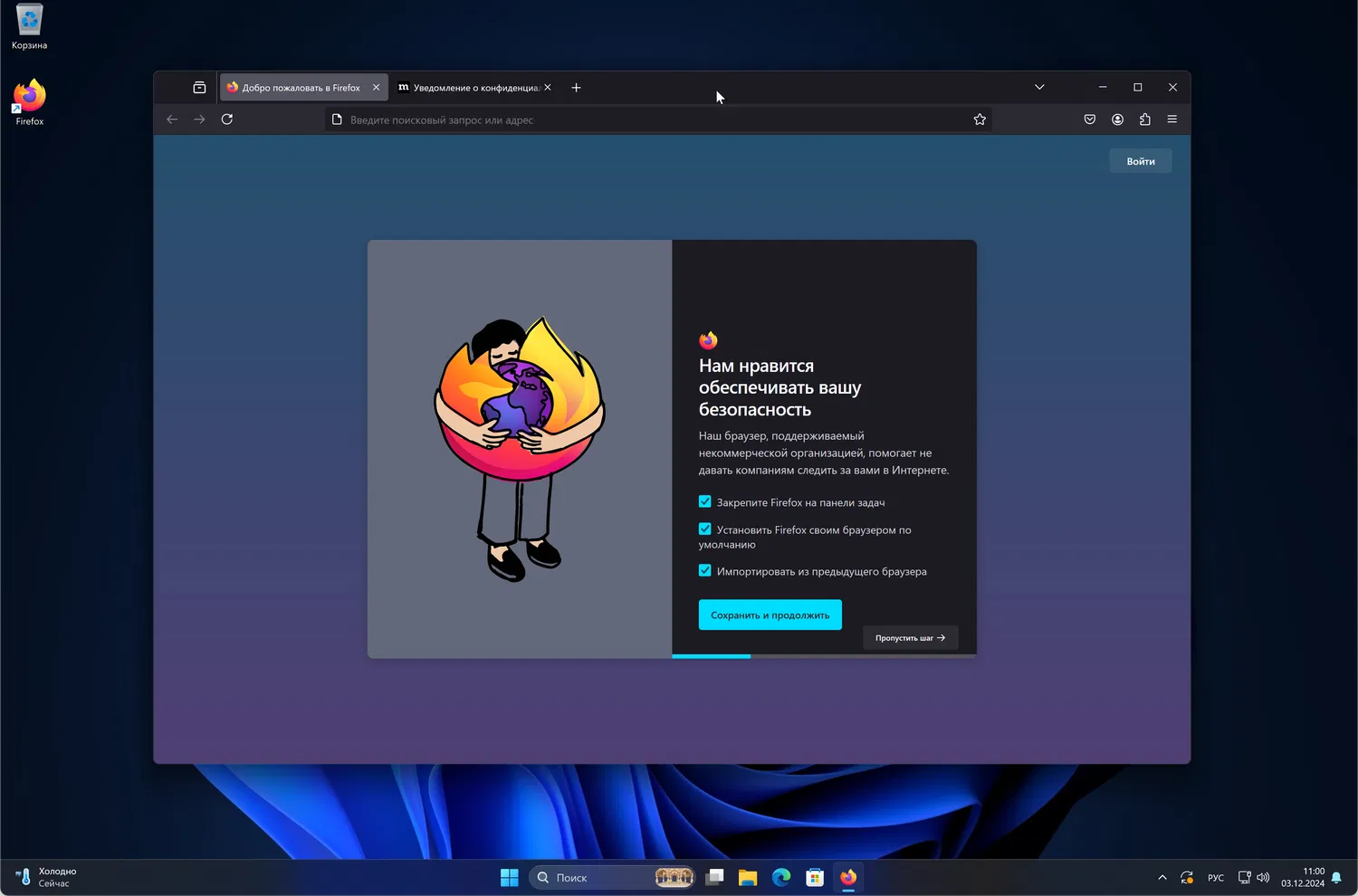This screenshot has width=1358, height=896.
Task: Expand the list all tabs dropdown arrow
Action: click(x=1039, y=88)
